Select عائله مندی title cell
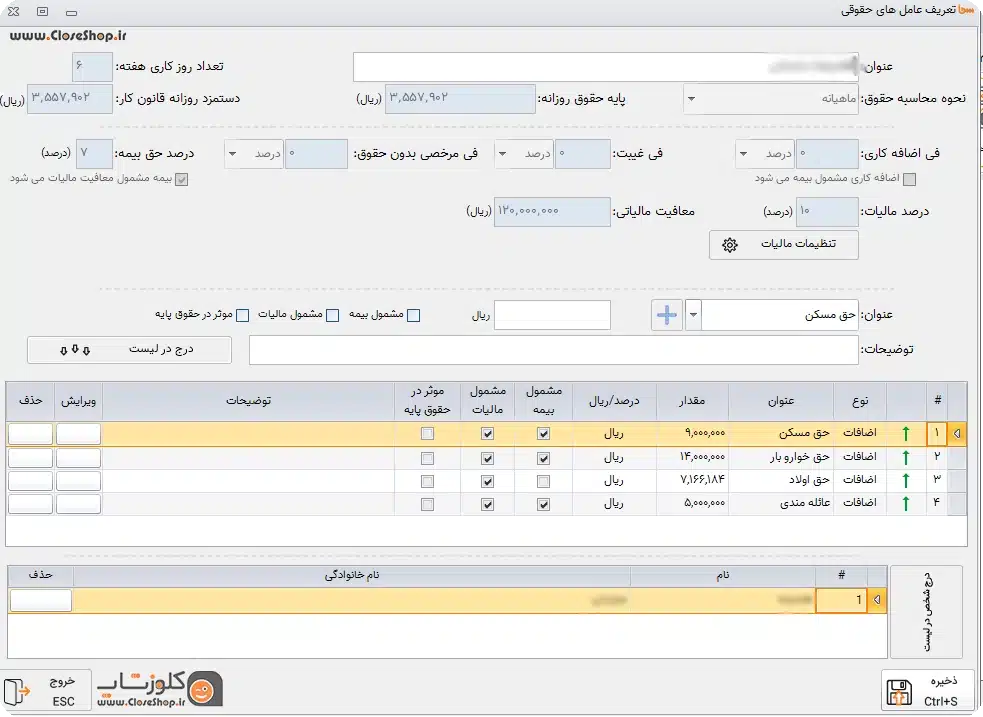 [x=781, y=503]
